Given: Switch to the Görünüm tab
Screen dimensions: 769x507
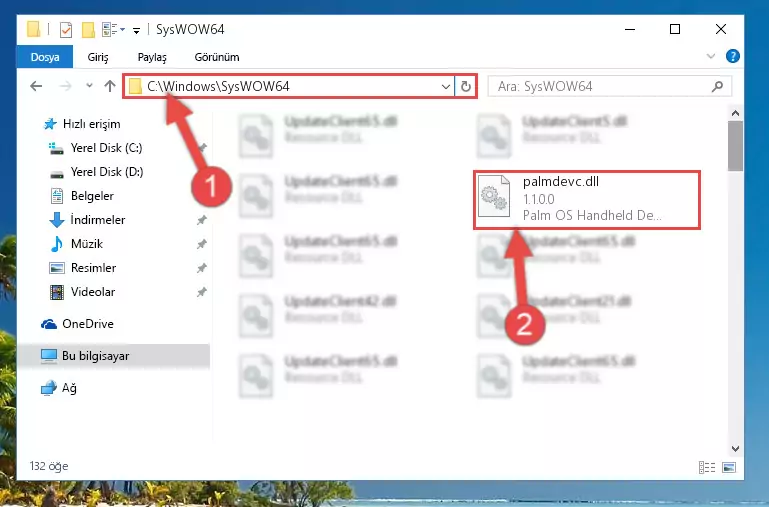Looking at the screenshot, I should pos(217,57).
